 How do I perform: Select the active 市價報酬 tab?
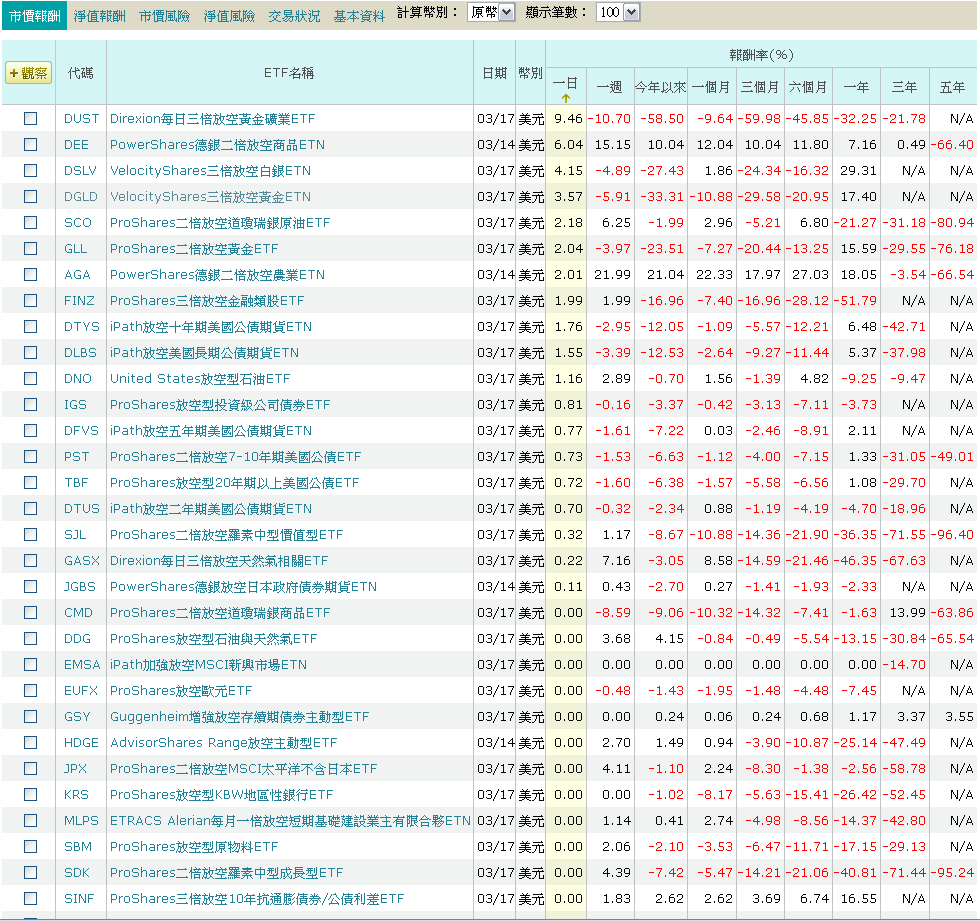pyautogui.click(x=34, y=16)
